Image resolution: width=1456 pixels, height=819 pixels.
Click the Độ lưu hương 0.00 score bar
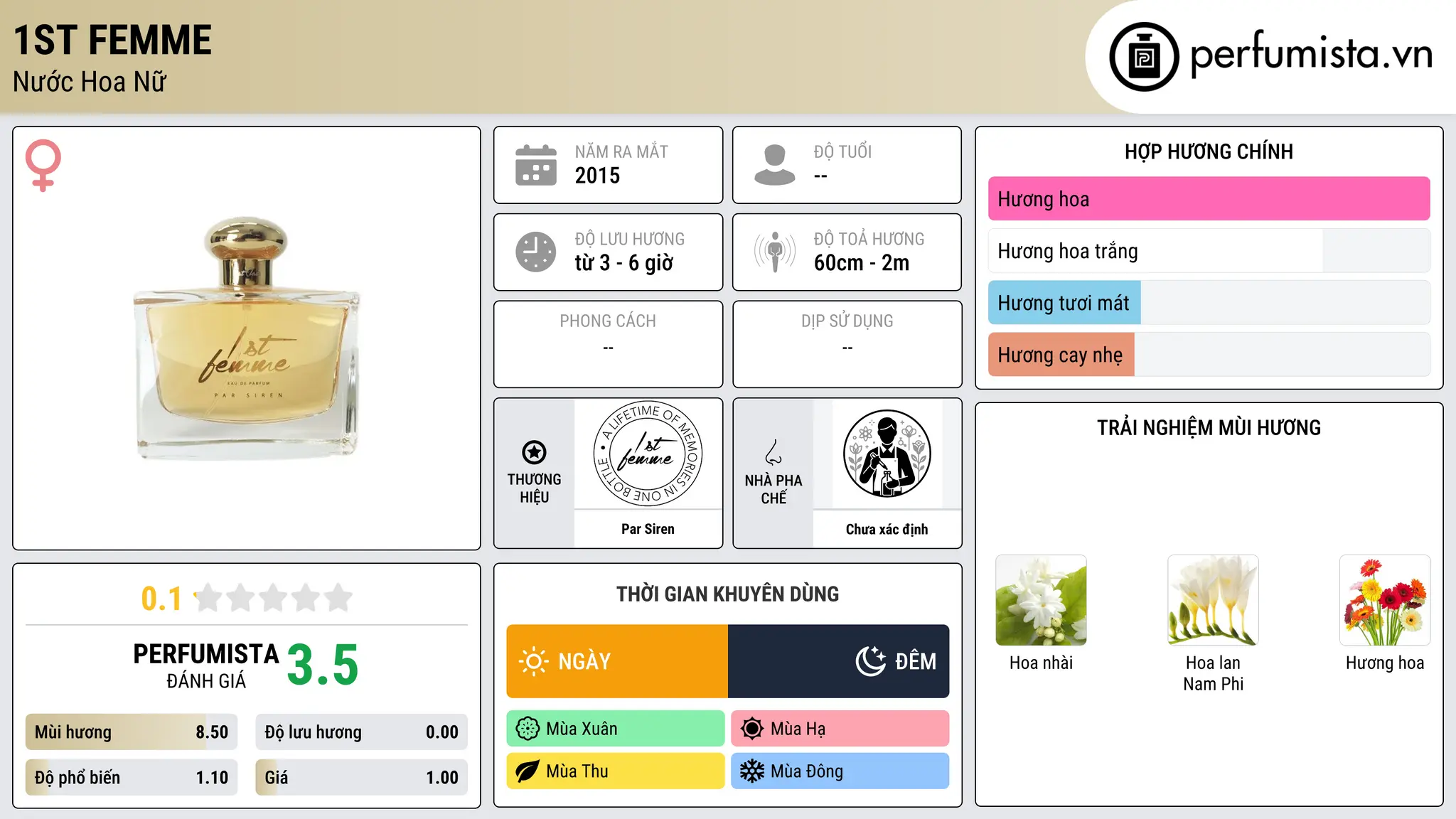pos(361,732)
